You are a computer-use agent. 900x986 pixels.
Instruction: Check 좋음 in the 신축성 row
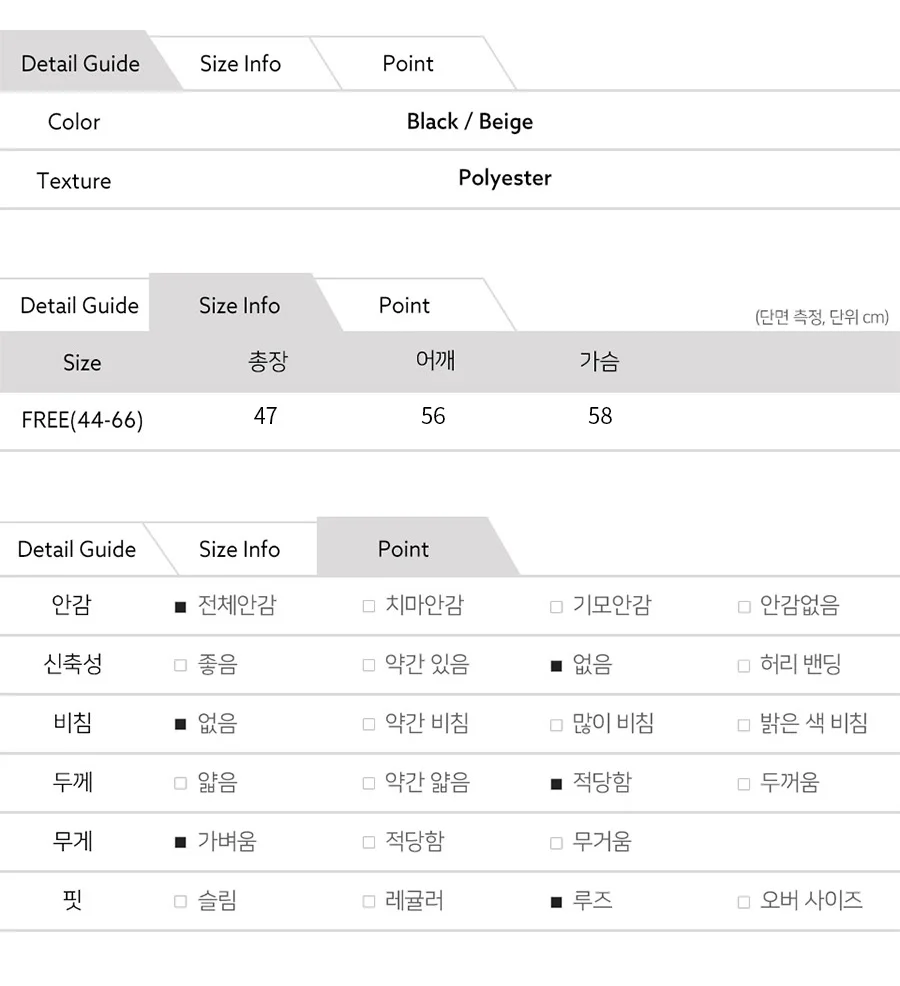coord(181,665)
